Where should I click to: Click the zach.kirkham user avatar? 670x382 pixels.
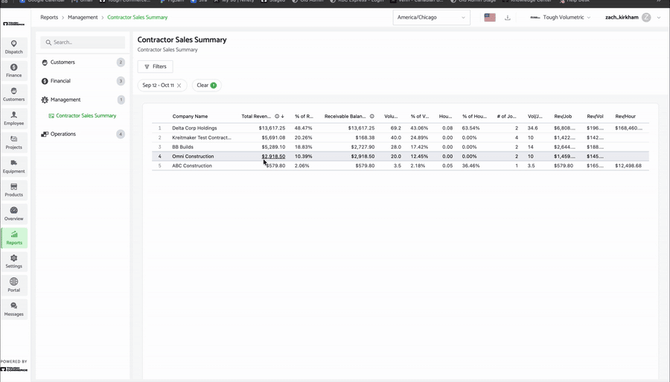(x=646, y=18)
